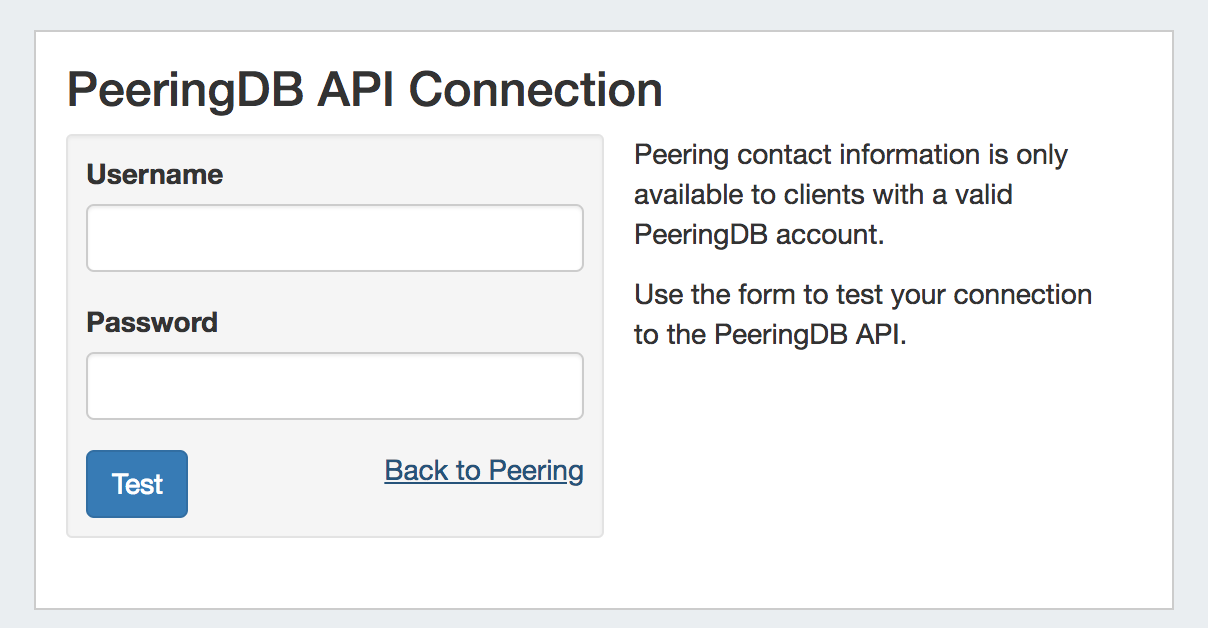This screenshot has height=628, width=1208.
Task: Click the Username input field
Action: click(x=334, y=238)
